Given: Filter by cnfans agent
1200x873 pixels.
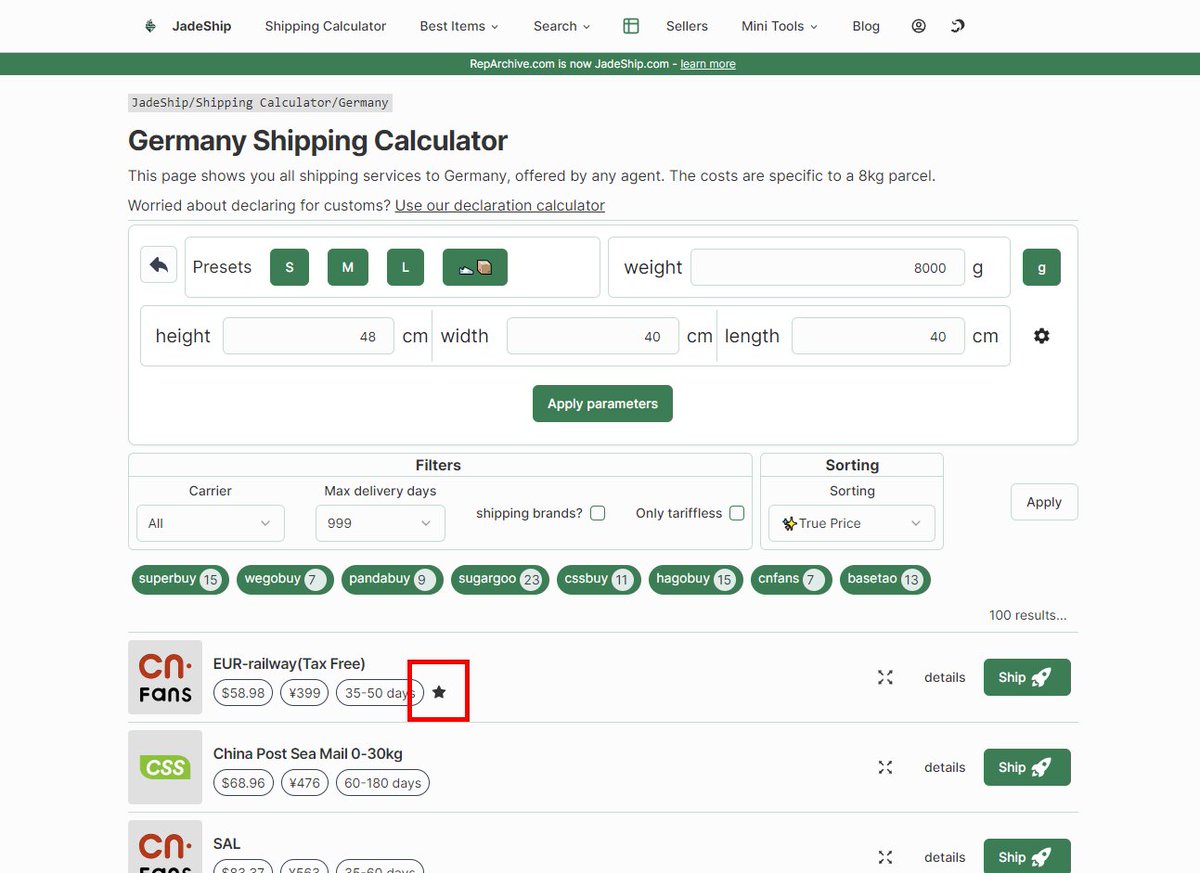Looking at the screenshot, I should click(791, 579).
